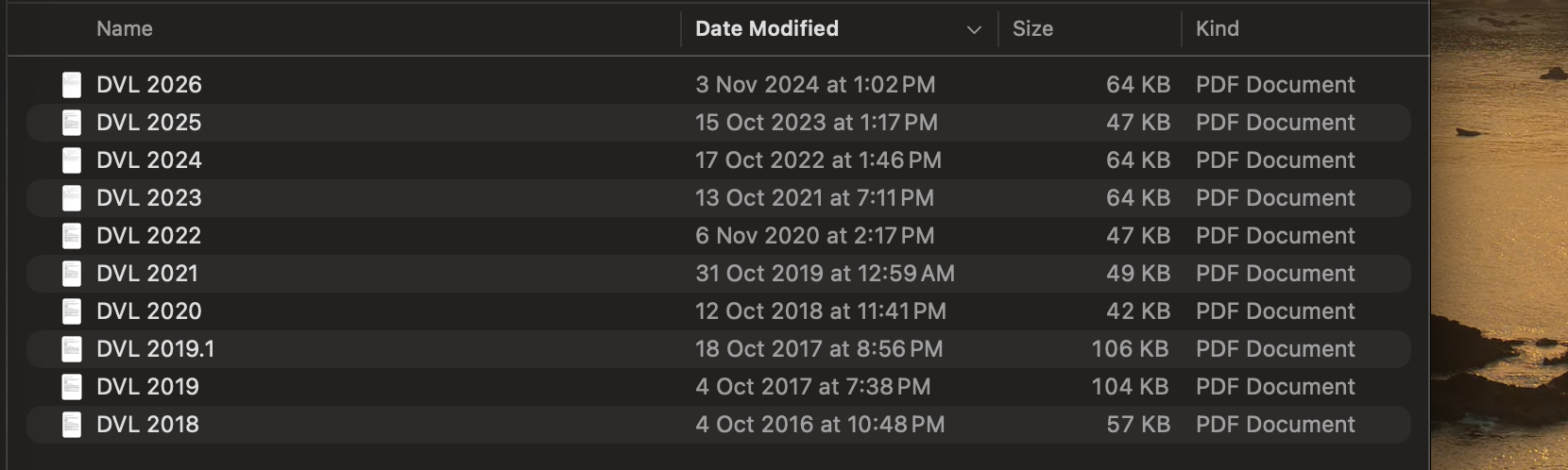Sort files by Name column header
This screenshot has height=470, width=1568.
tap(125, 29)
